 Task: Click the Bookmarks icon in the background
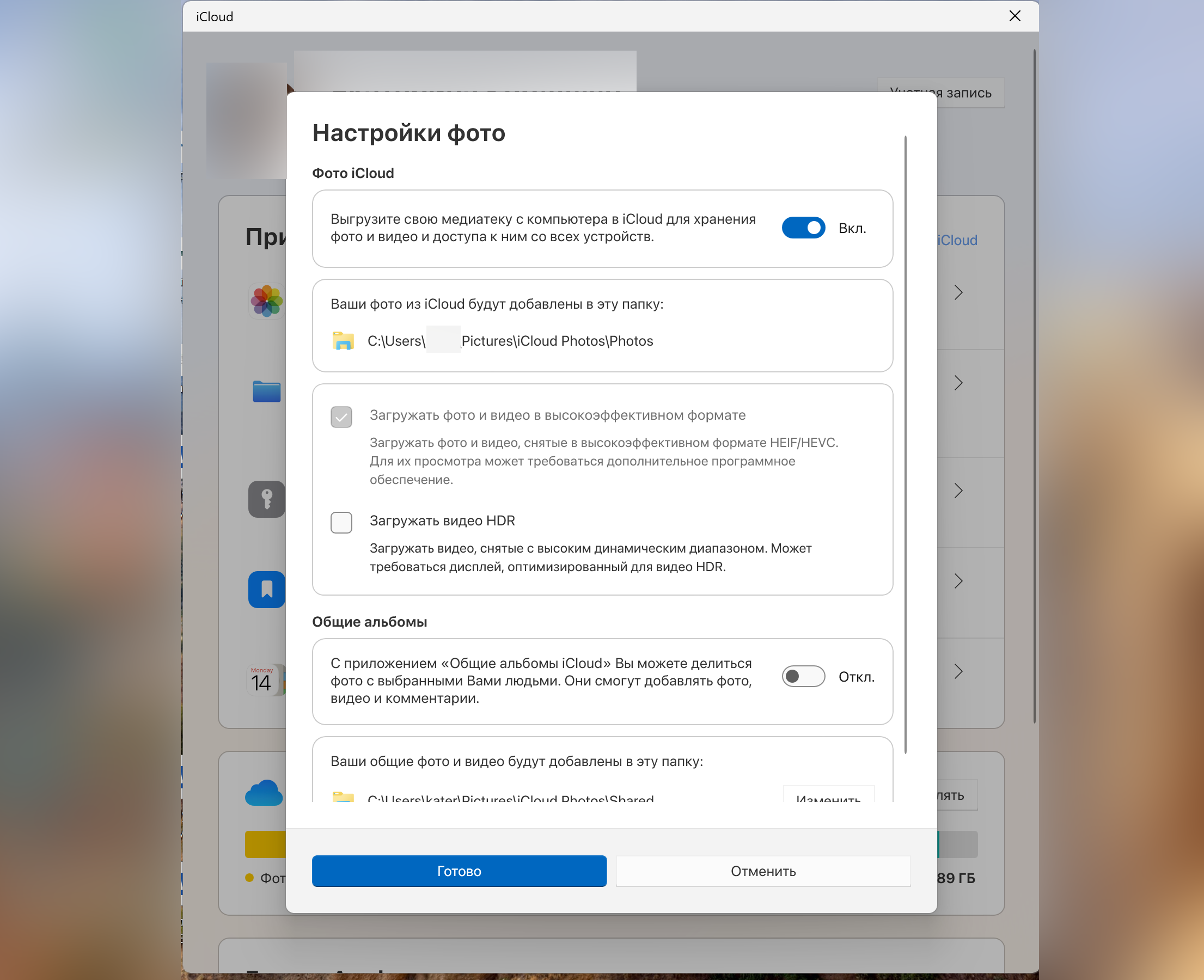pyautogui.click(x=267, y=589)
